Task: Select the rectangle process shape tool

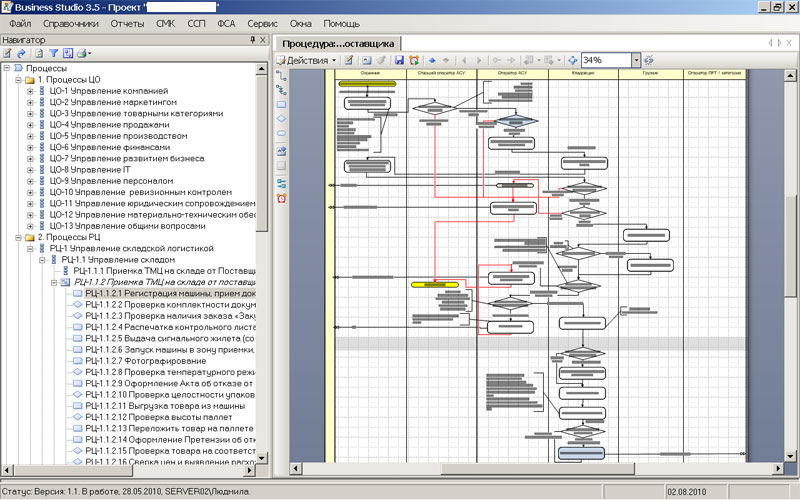Action: click(281, 104)
